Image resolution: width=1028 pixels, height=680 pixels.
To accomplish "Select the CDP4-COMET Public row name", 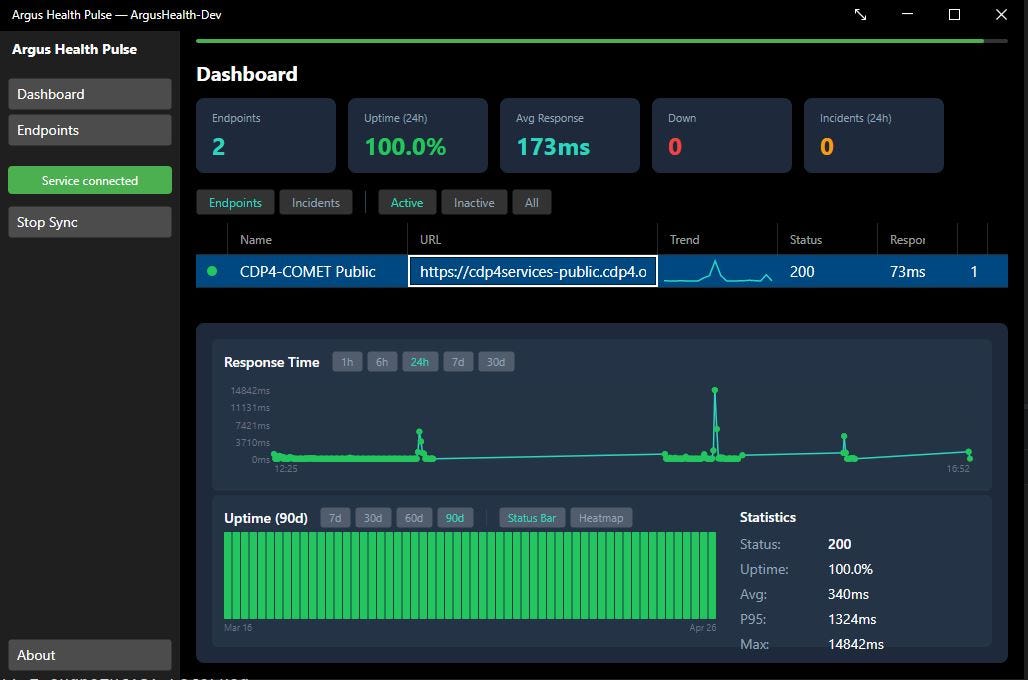I will pyautogui.click(x=307, y=271).
